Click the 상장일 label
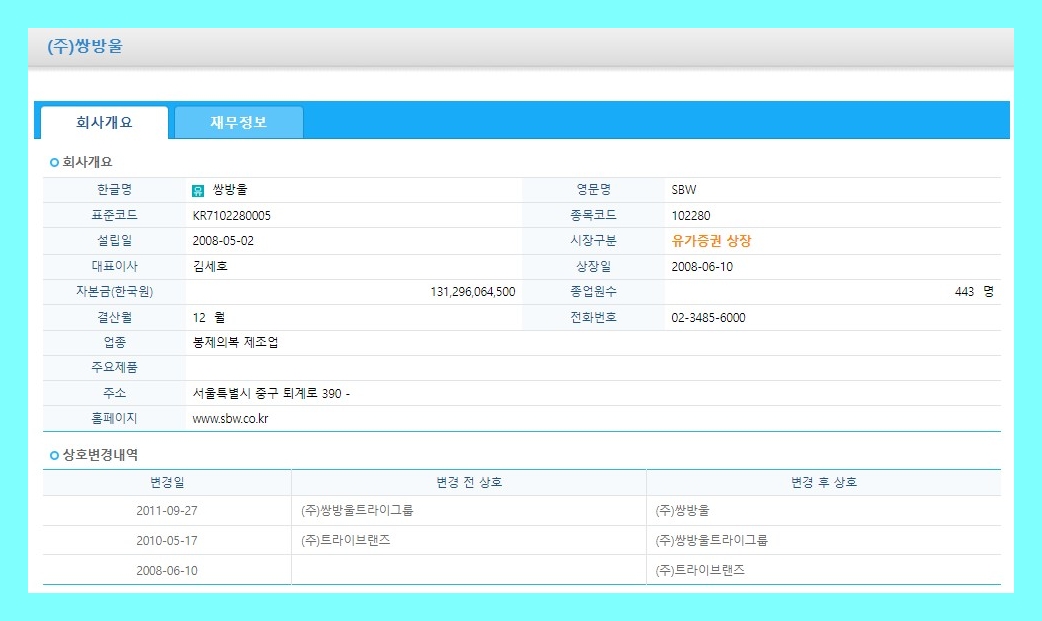Screen dimensions: 1042x621 click(593, 266)
